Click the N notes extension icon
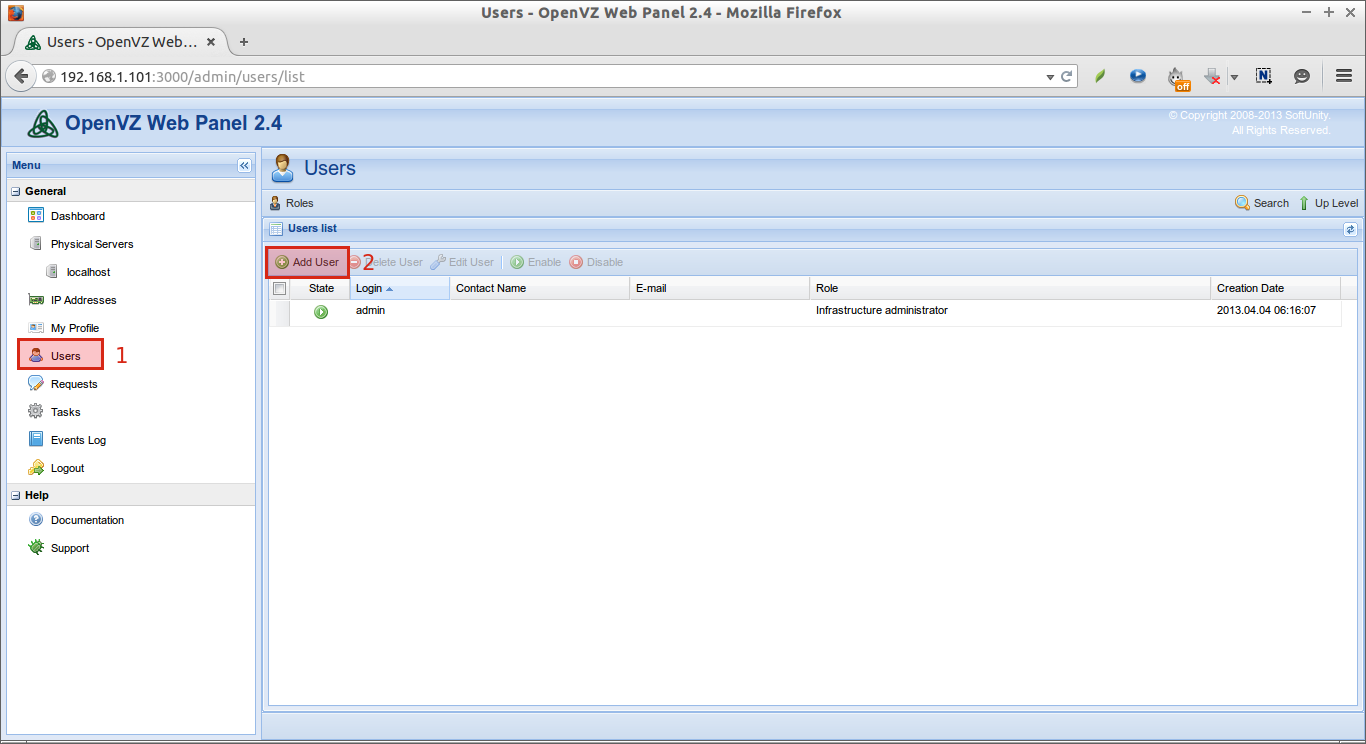Image resolution: width=1366 pixels, height=744 pixels. point(1263,75)
